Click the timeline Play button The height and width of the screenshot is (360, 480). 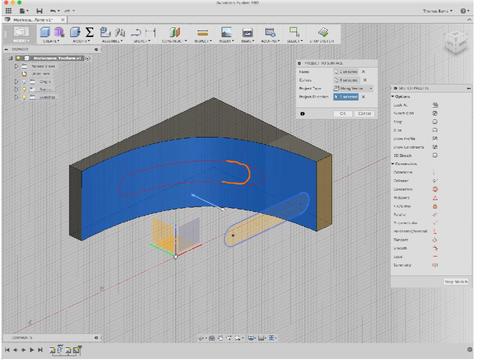pos(32,350)
